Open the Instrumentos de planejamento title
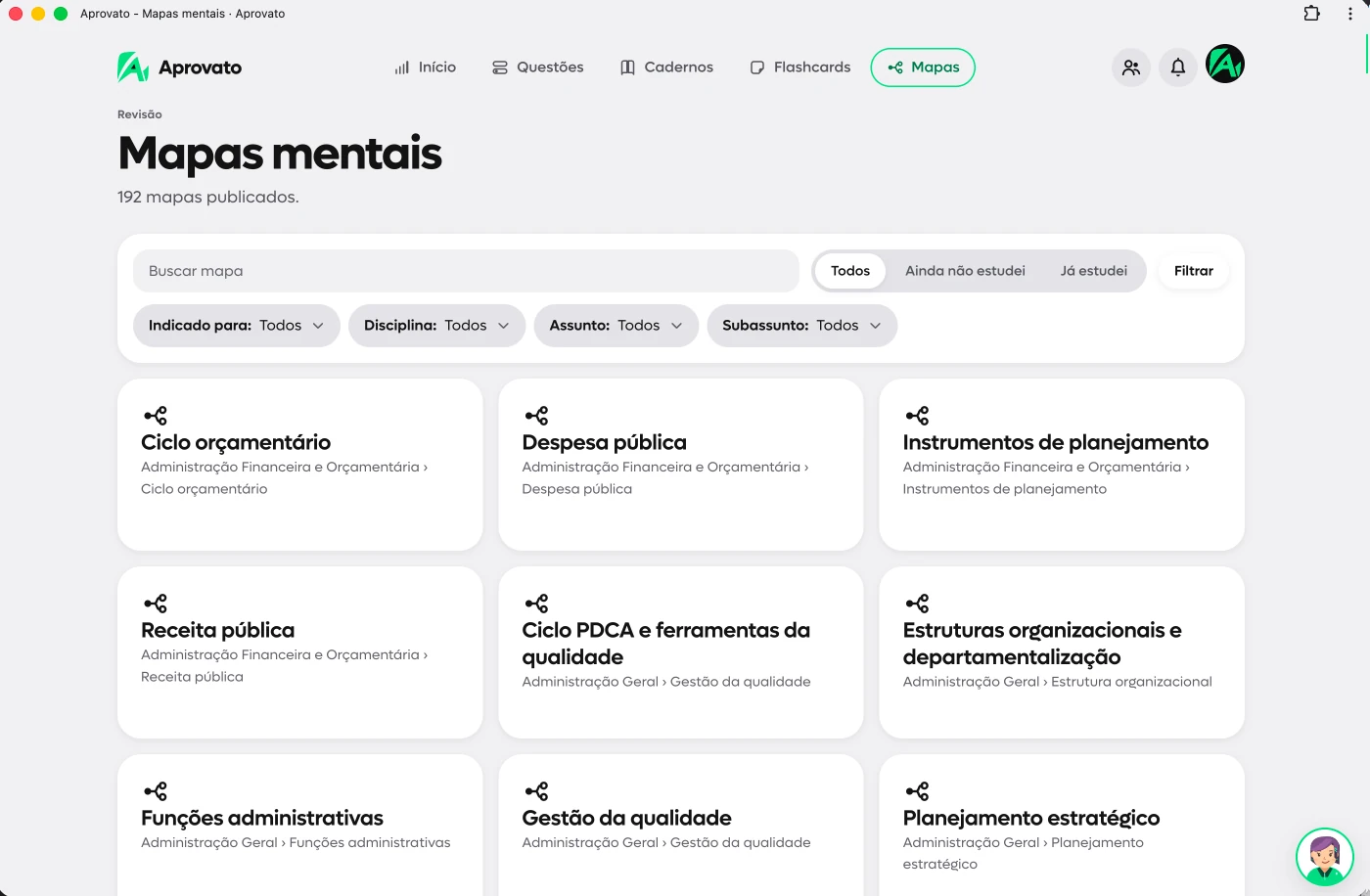 click(1056, 442)
